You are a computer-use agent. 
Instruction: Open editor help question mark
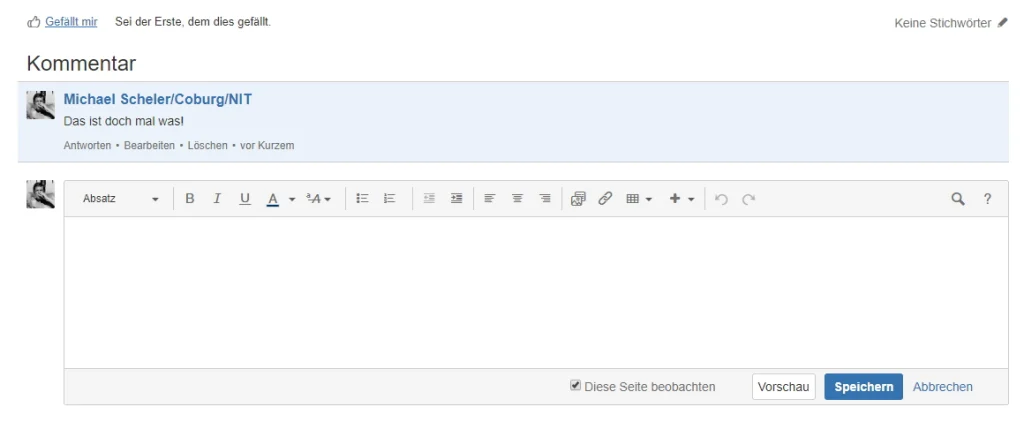click(987, 199)
